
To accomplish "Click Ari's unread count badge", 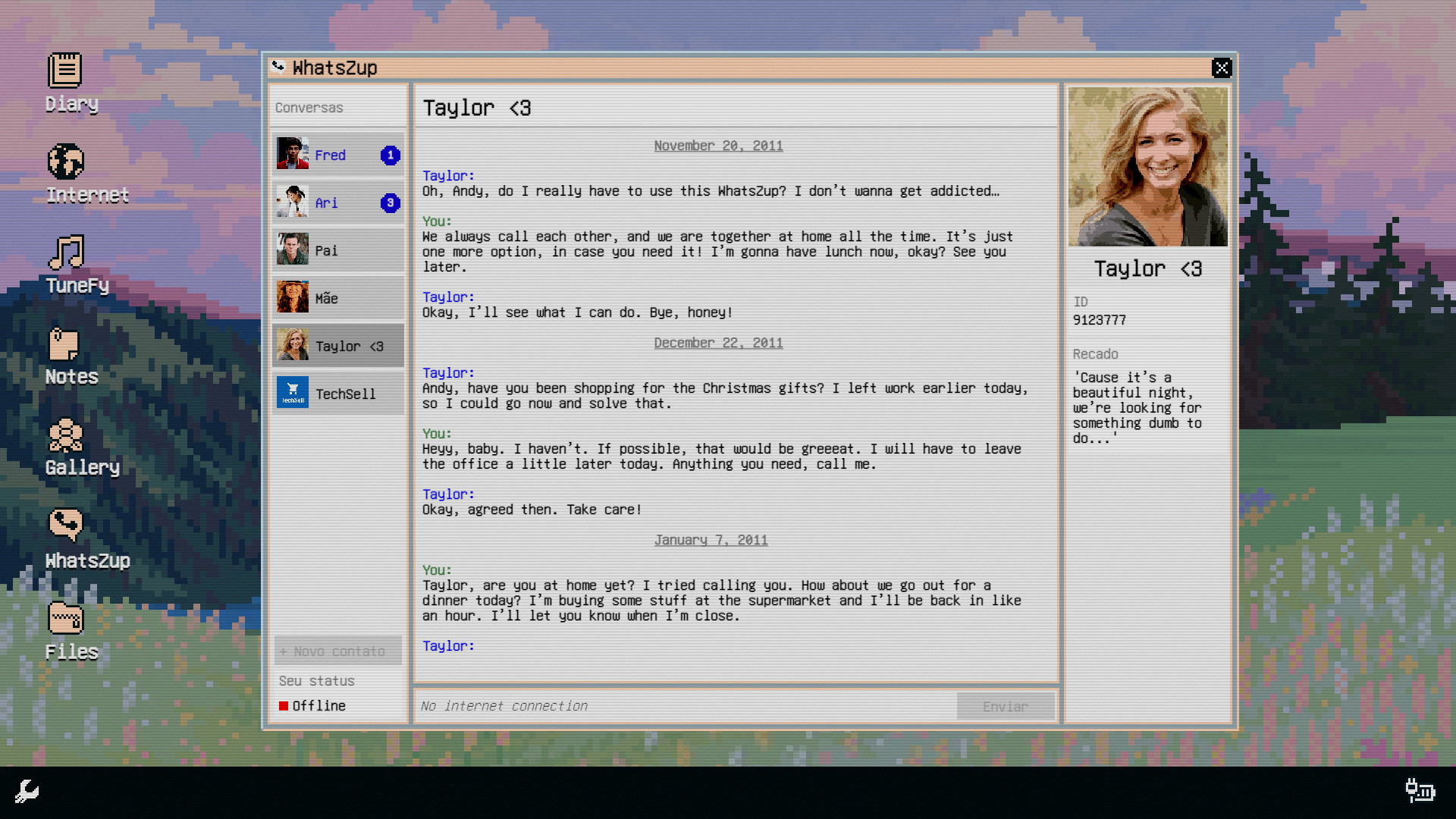I will 391,202.
